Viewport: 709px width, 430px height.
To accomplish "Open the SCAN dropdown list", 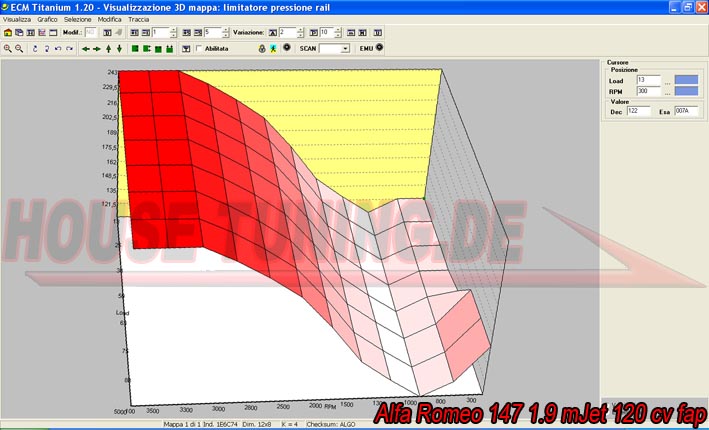I will pos(345,48).
